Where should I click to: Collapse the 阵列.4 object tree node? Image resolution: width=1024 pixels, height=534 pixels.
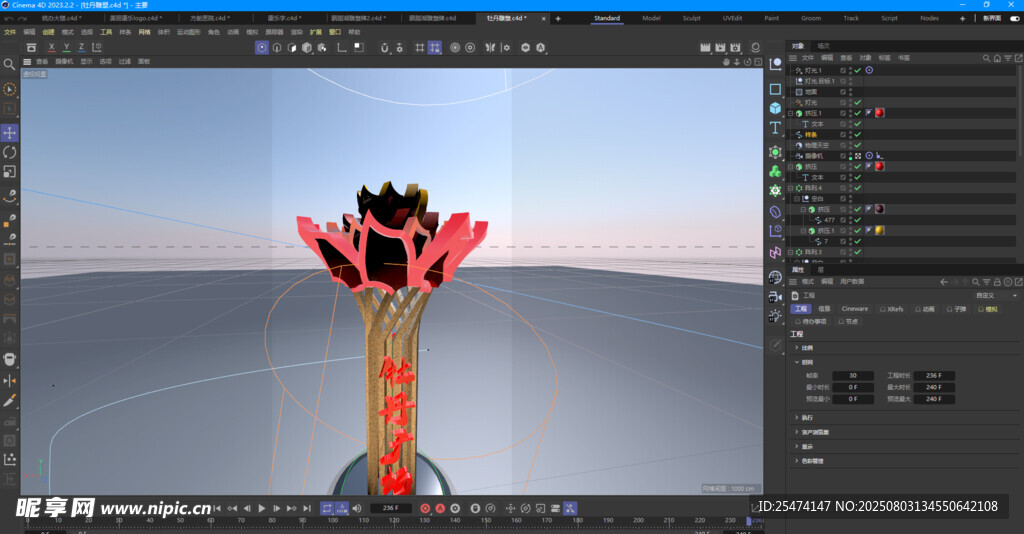(790, 188)
